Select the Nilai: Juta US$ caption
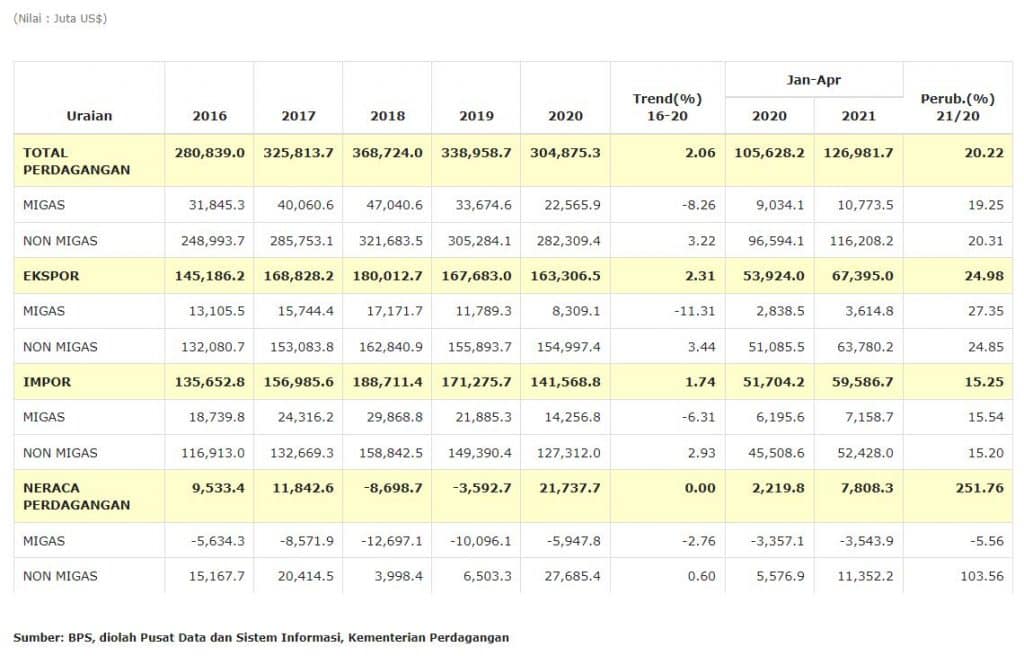Screen dimensions: 1024x656 coord(60,19)
